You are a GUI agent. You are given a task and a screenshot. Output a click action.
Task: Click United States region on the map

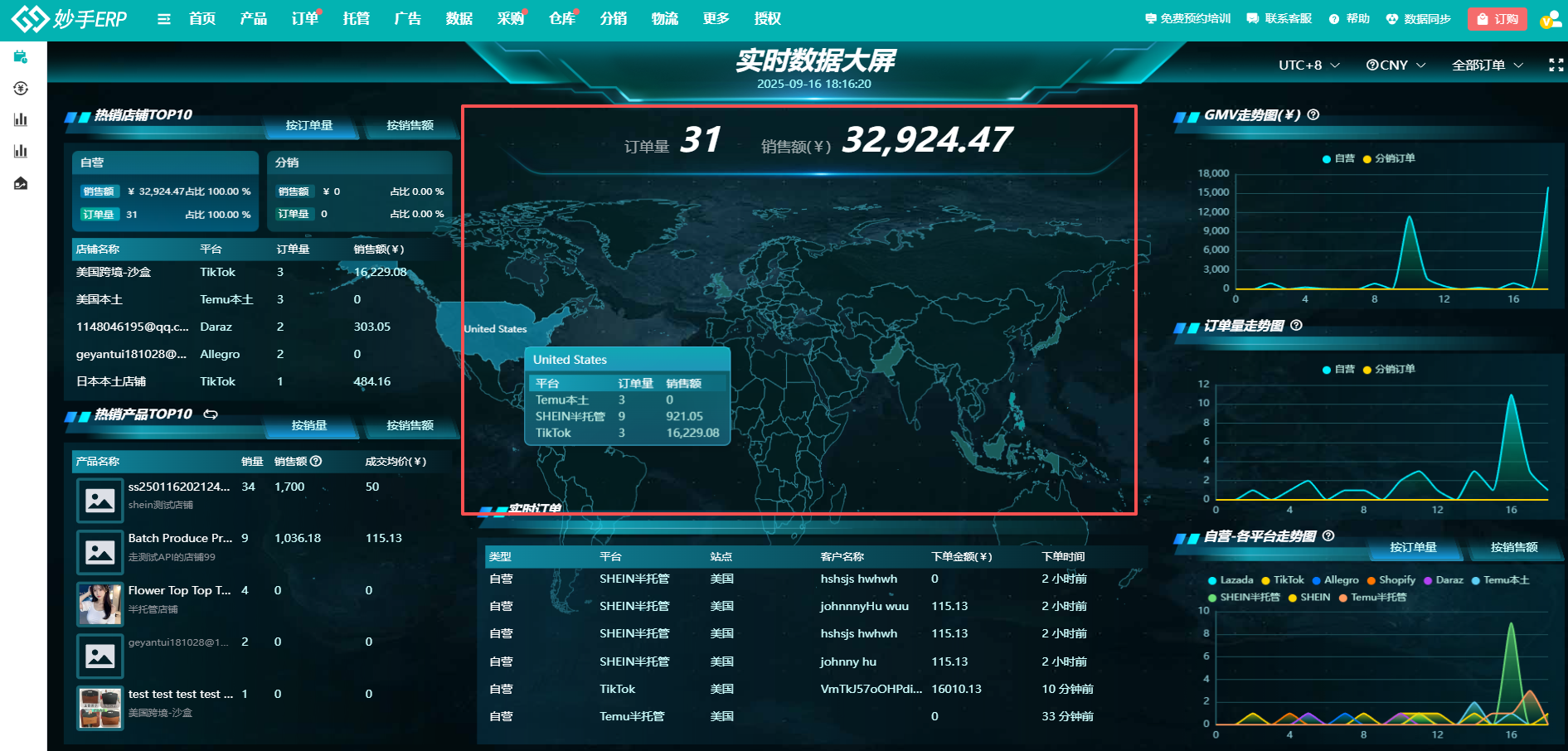point(495,329)
